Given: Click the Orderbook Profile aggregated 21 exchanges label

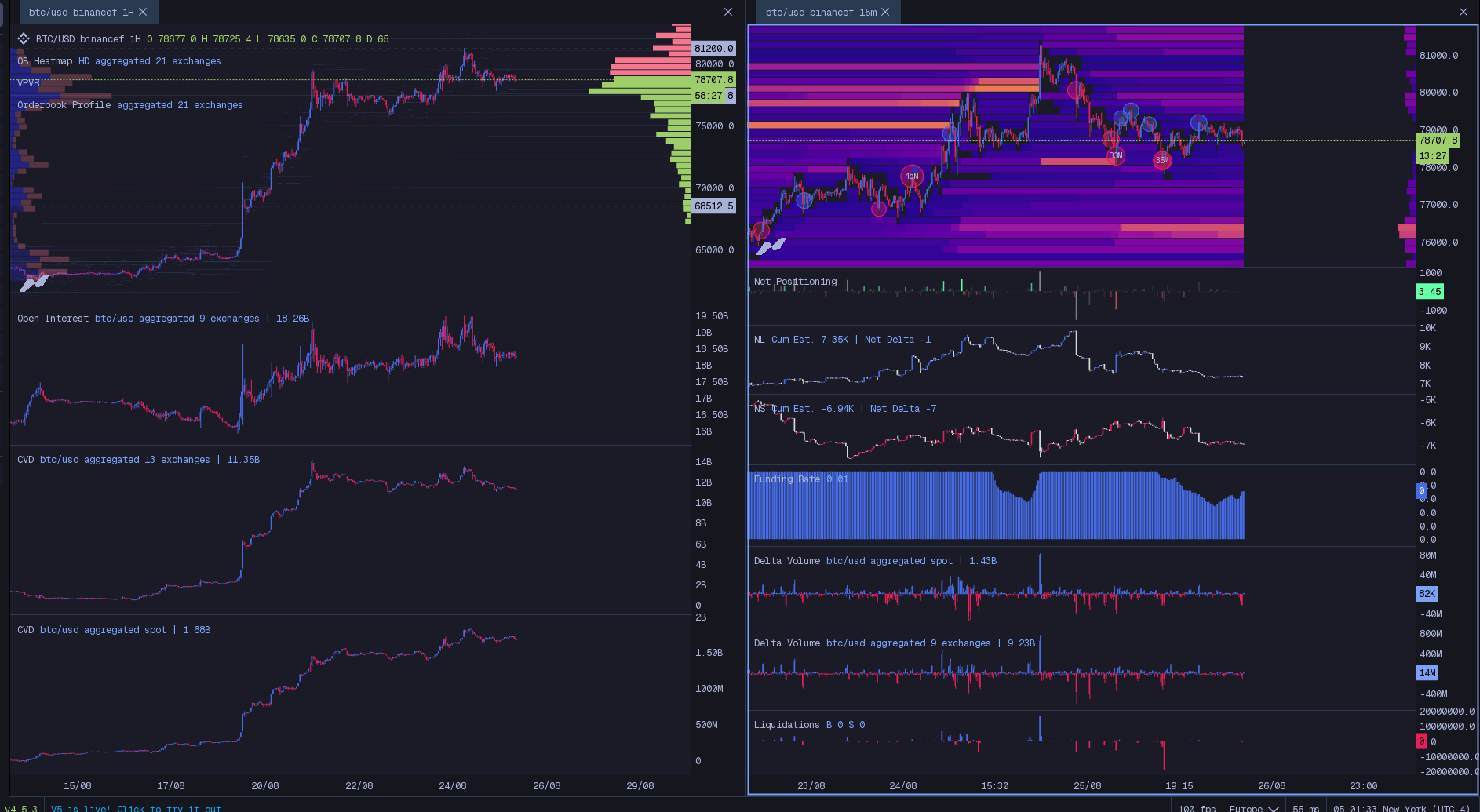Looking at the screenshot, I should click(130, 105).
